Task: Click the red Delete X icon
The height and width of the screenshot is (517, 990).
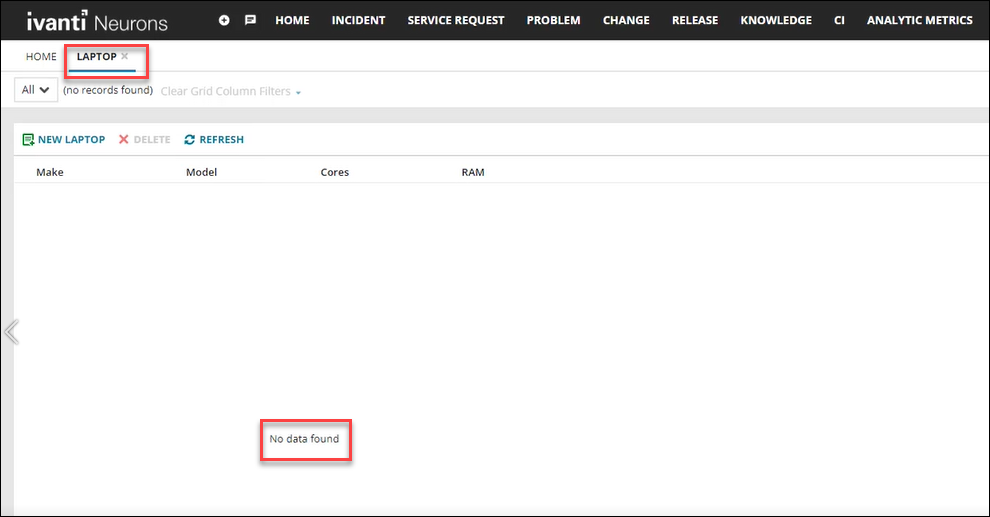Action: pos(124,140)
